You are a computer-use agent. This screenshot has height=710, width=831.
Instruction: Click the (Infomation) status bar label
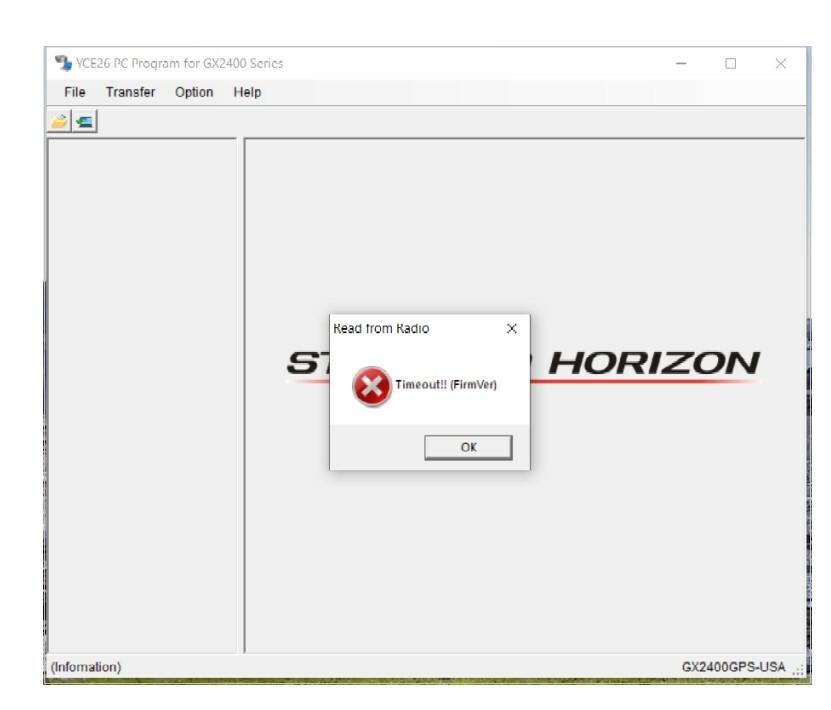(x=86, y=667)
